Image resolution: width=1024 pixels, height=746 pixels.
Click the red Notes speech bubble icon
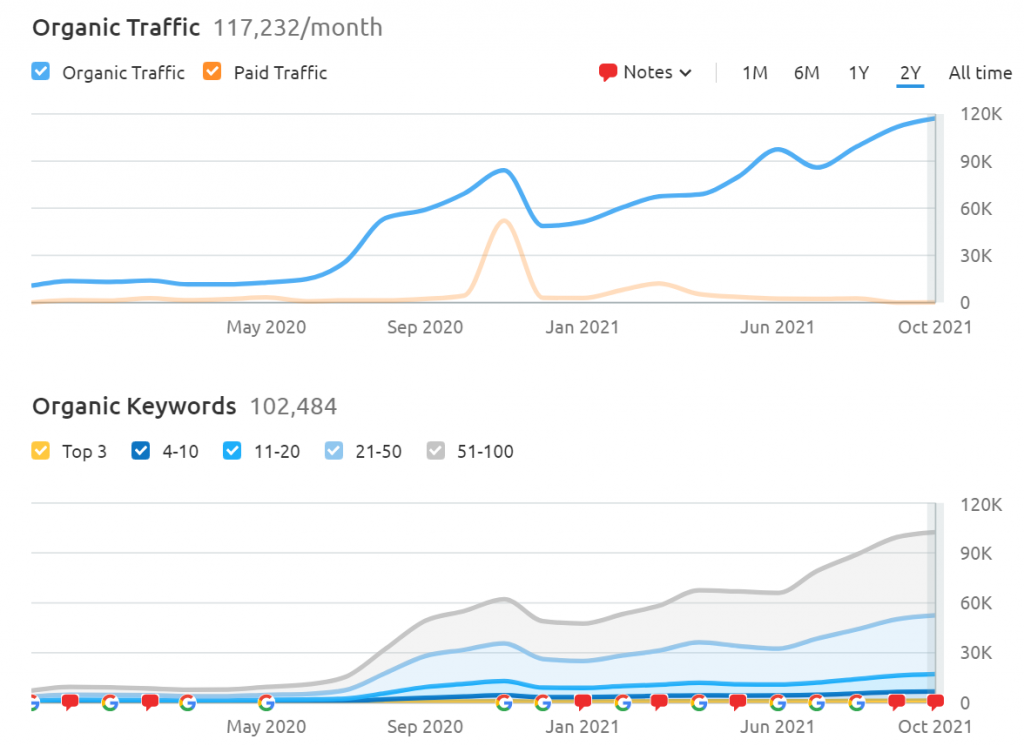[x=607, y=73]
